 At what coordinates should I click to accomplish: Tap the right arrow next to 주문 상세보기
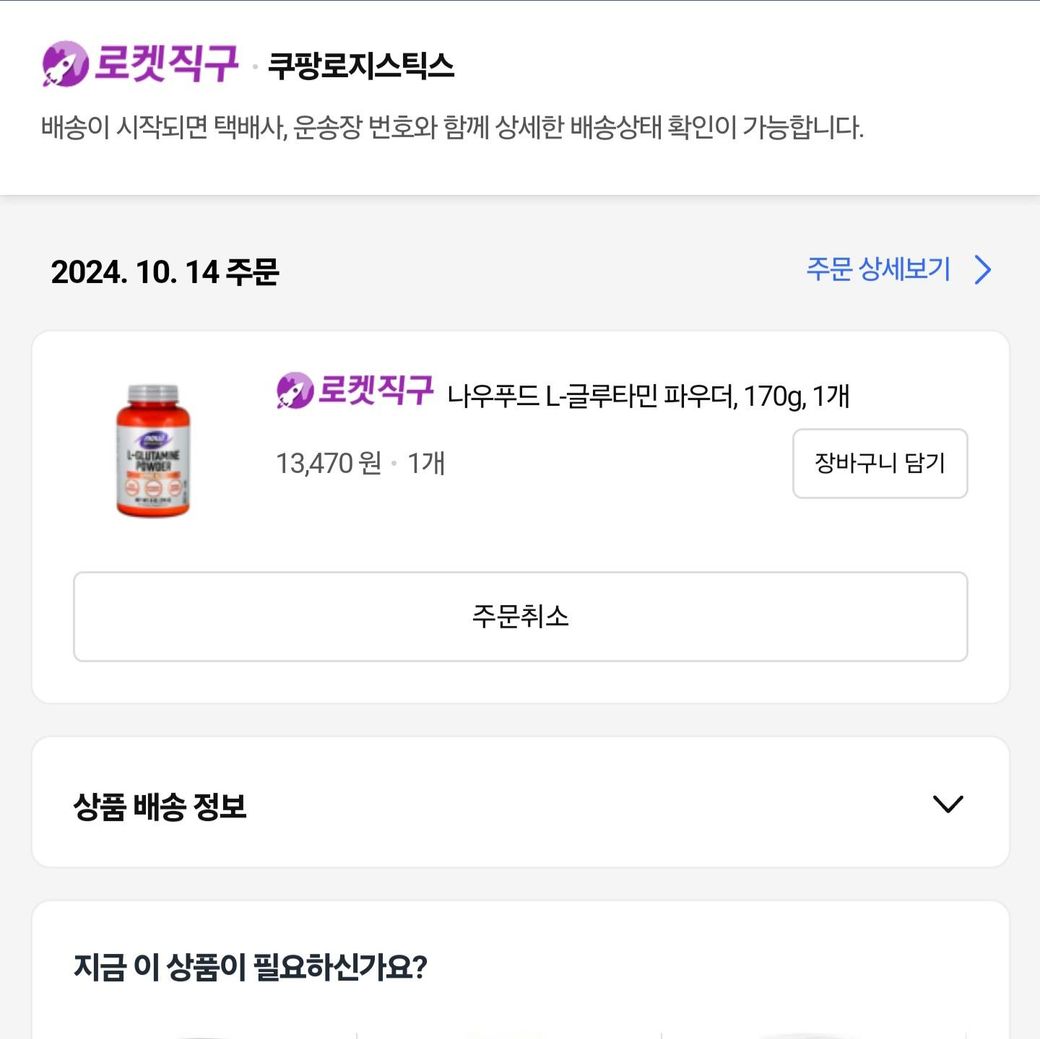click(983, 270)
